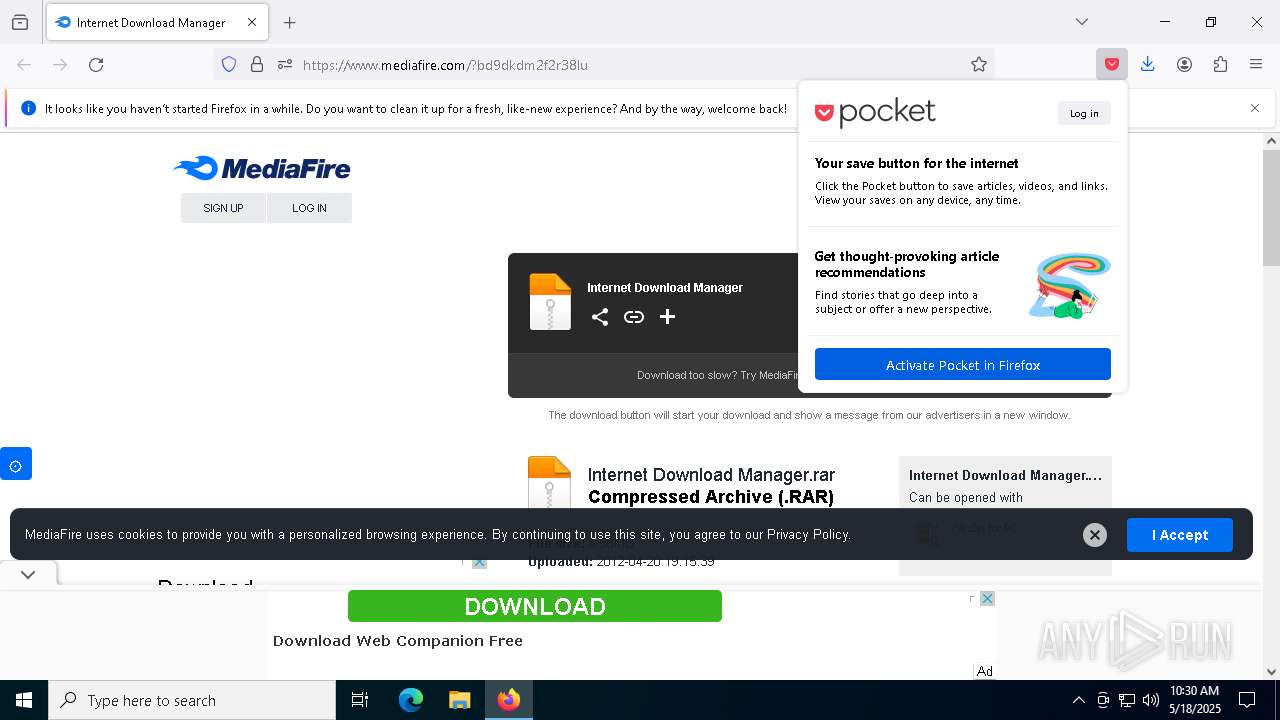Click the MediaFire logo
The image size is (1280, 720).
click(x=262, y=168)
